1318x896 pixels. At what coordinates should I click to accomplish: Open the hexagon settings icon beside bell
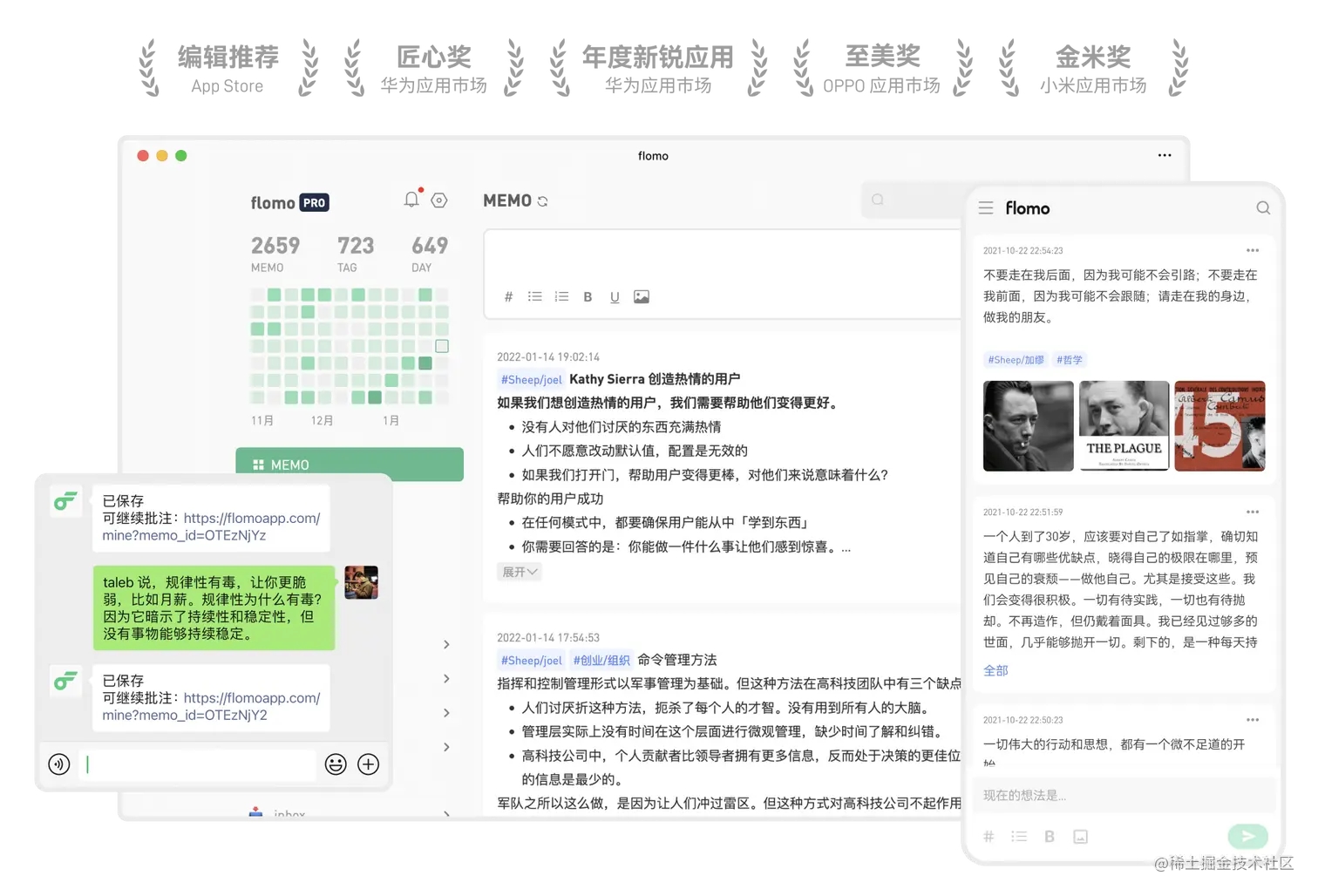point(439,200)
